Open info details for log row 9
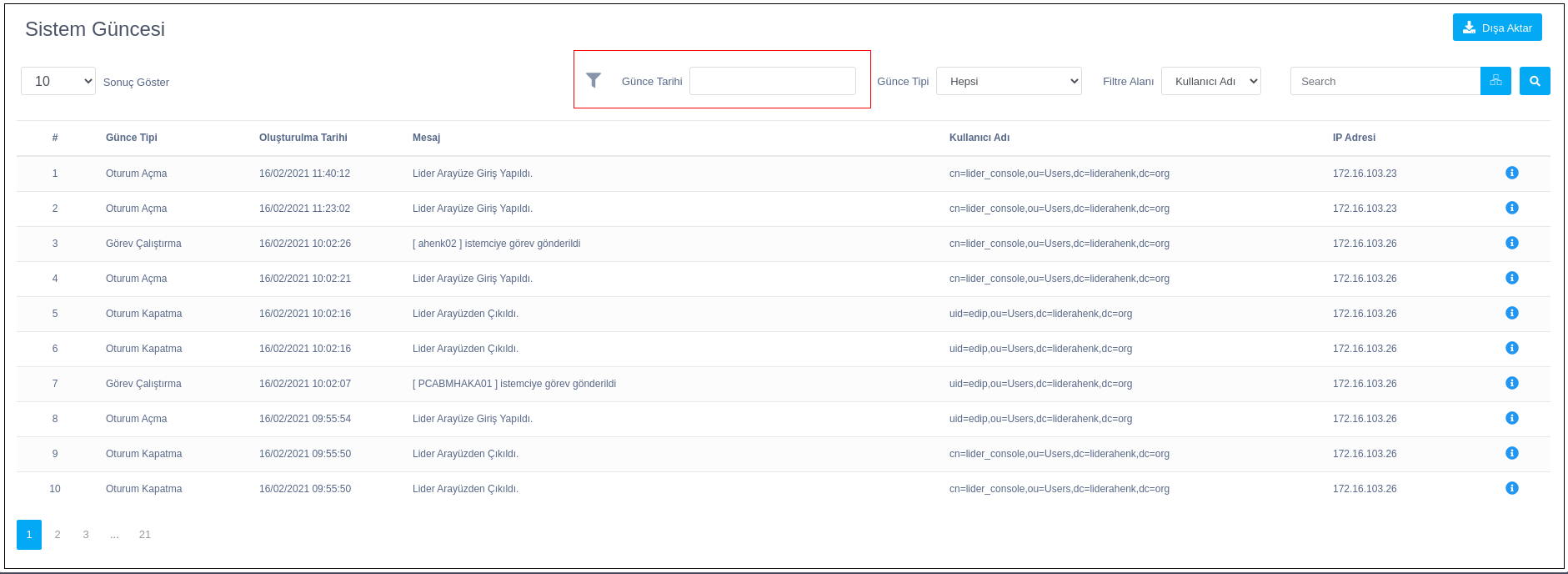The width and height of the screenshot is (1568, 574). click(1511, 453)
